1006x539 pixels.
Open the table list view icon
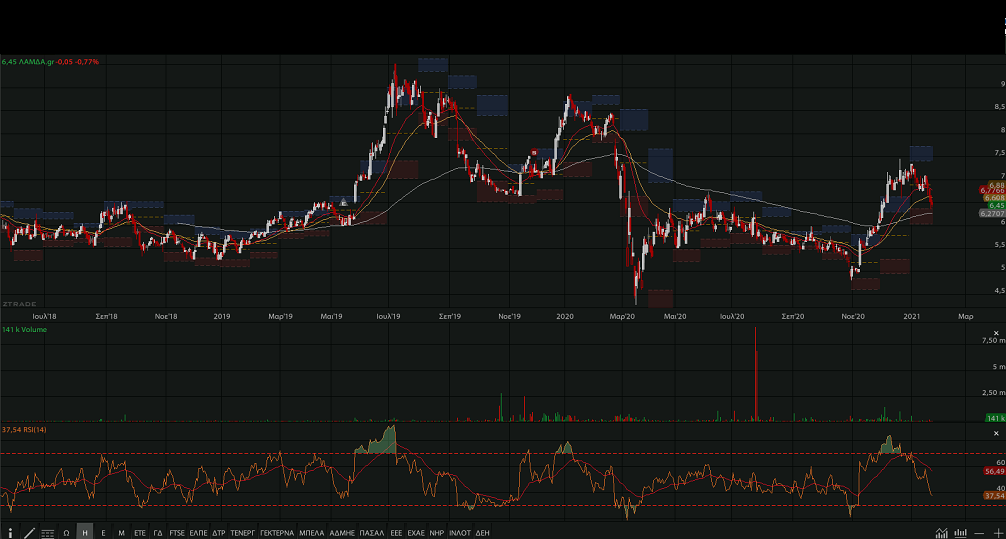tap(47, 533)
